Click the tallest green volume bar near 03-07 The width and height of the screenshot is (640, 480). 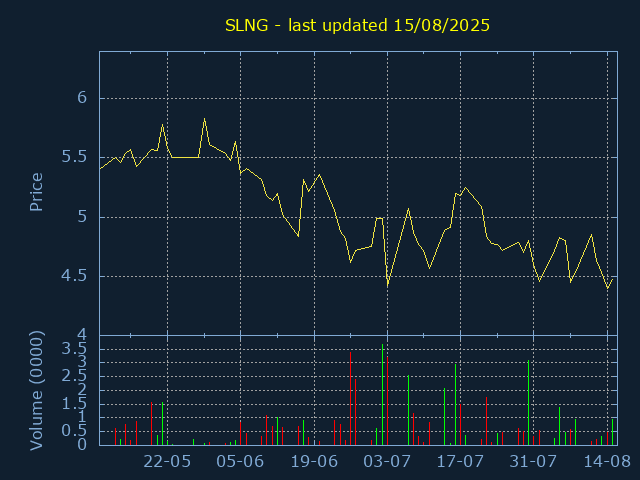[x=382, y=394]
